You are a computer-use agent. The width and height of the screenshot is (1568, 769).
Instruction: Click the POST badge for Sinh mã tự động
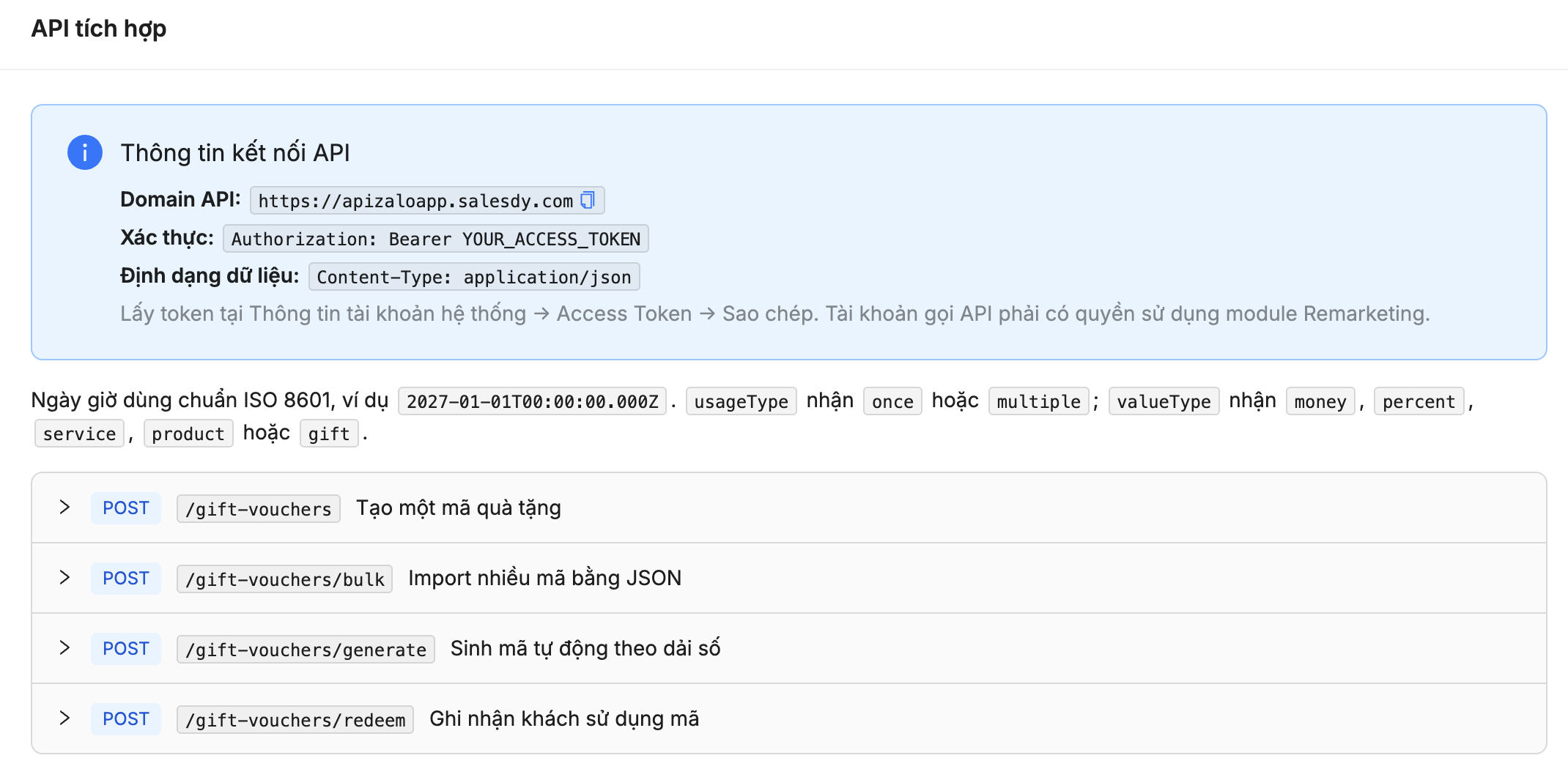click(x=126, y=648)
